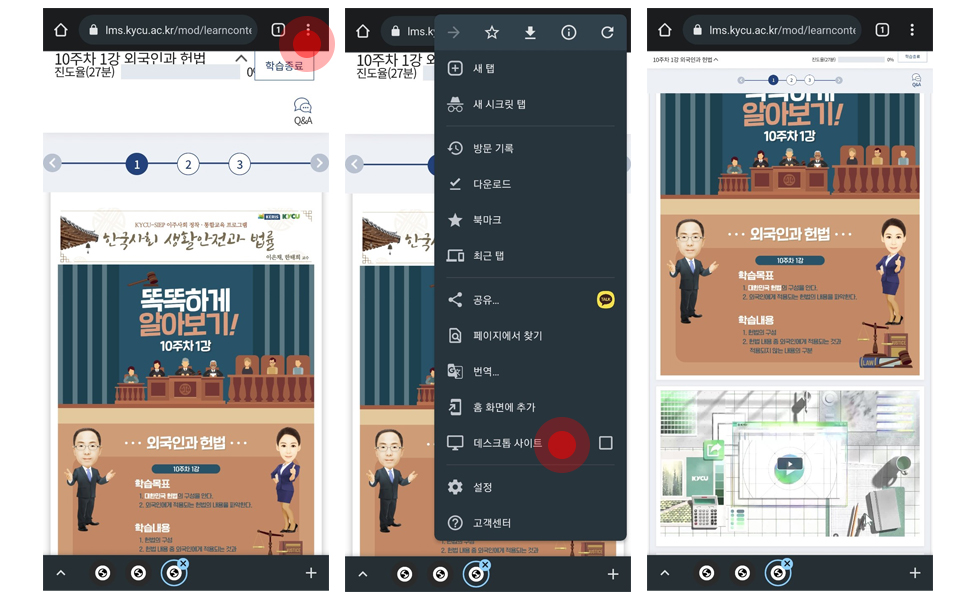The image size is (976, 600).
Task: Tap the home icon in the right screenshot
Action: pyautogui.click(x=665, y=30)
